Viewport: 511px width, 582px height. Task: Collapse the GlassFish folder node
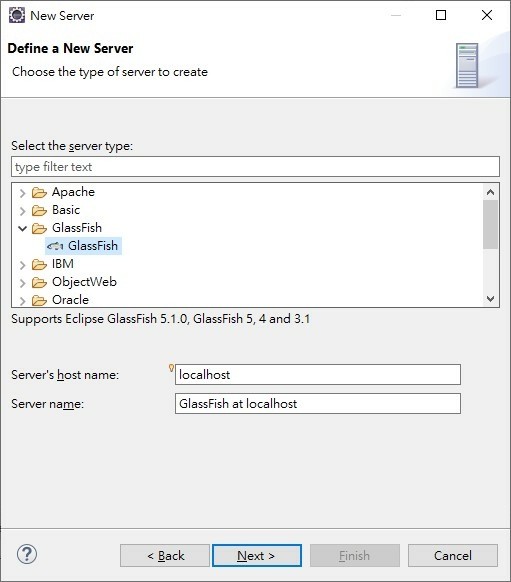coord(23,228)
